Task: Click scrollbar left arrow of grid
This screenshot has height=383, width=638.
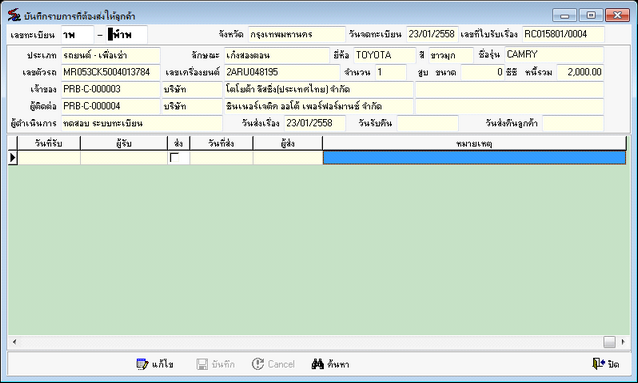Action: pyautogui.click(x=14, y=342)
